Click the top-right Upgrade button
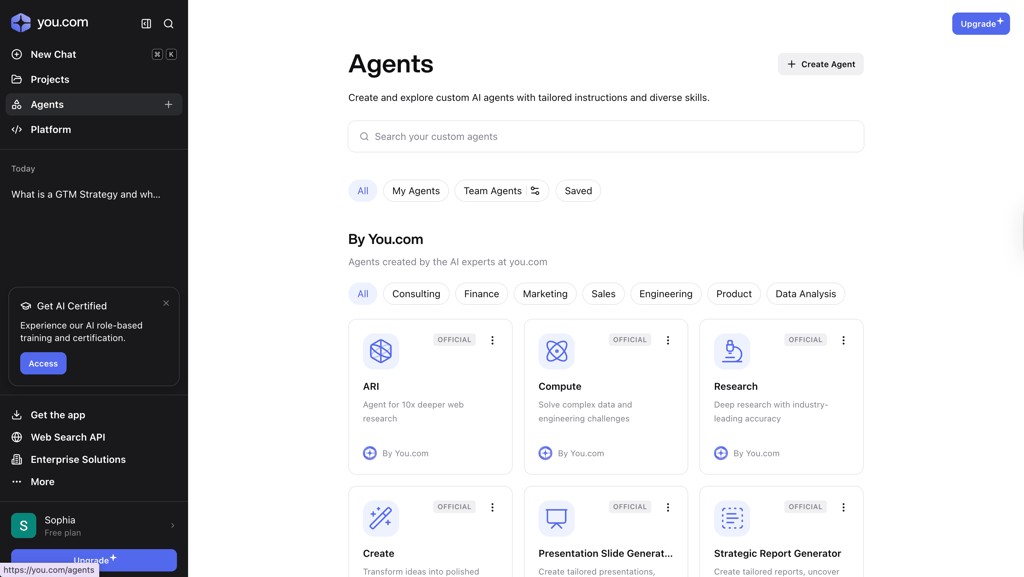Screen dimensions: 1024x577 pyautogui.click(x=981, y=23)
